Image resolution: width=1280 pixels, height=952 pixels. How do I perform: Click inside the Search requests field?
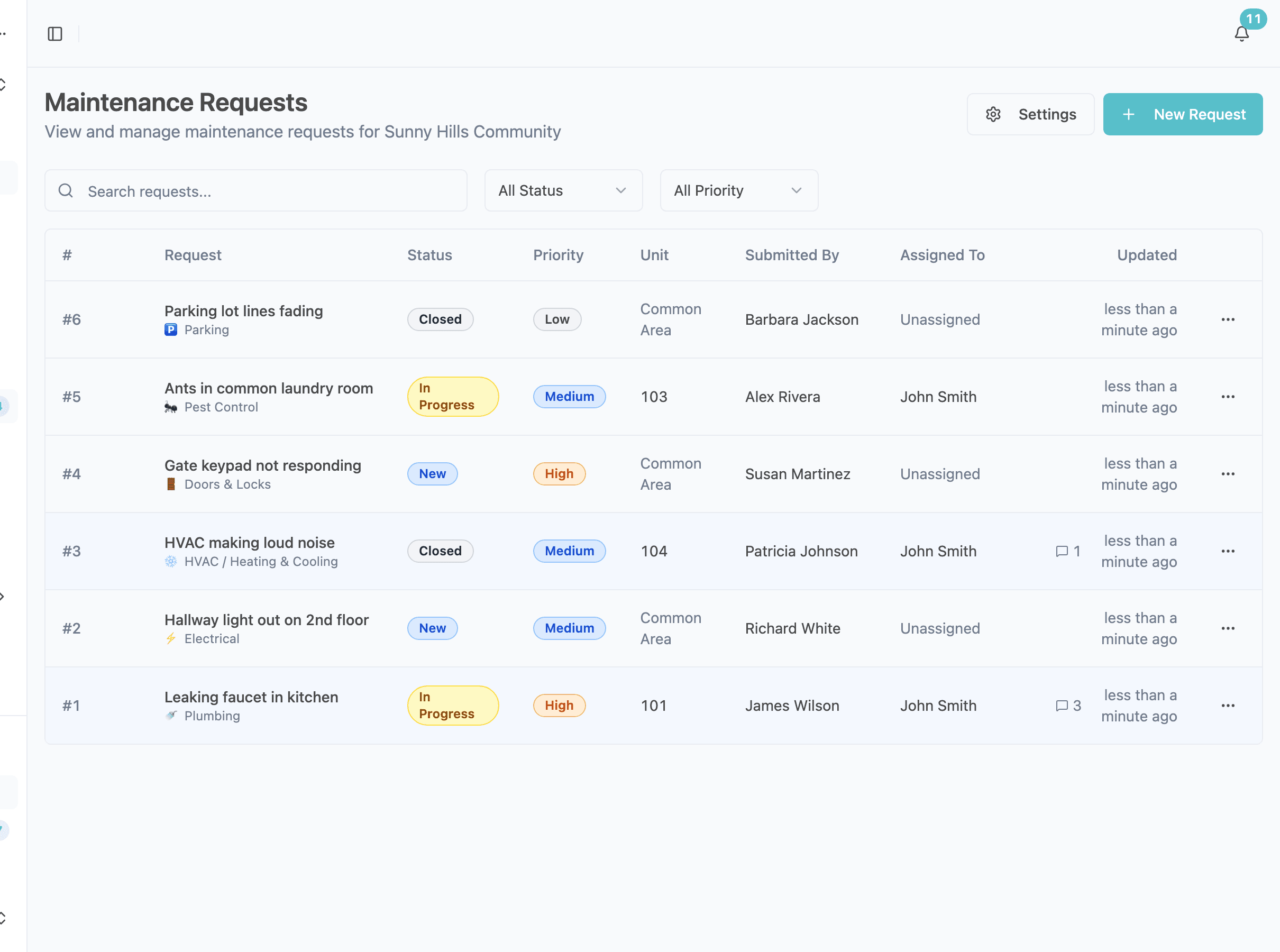click(256, 190)
